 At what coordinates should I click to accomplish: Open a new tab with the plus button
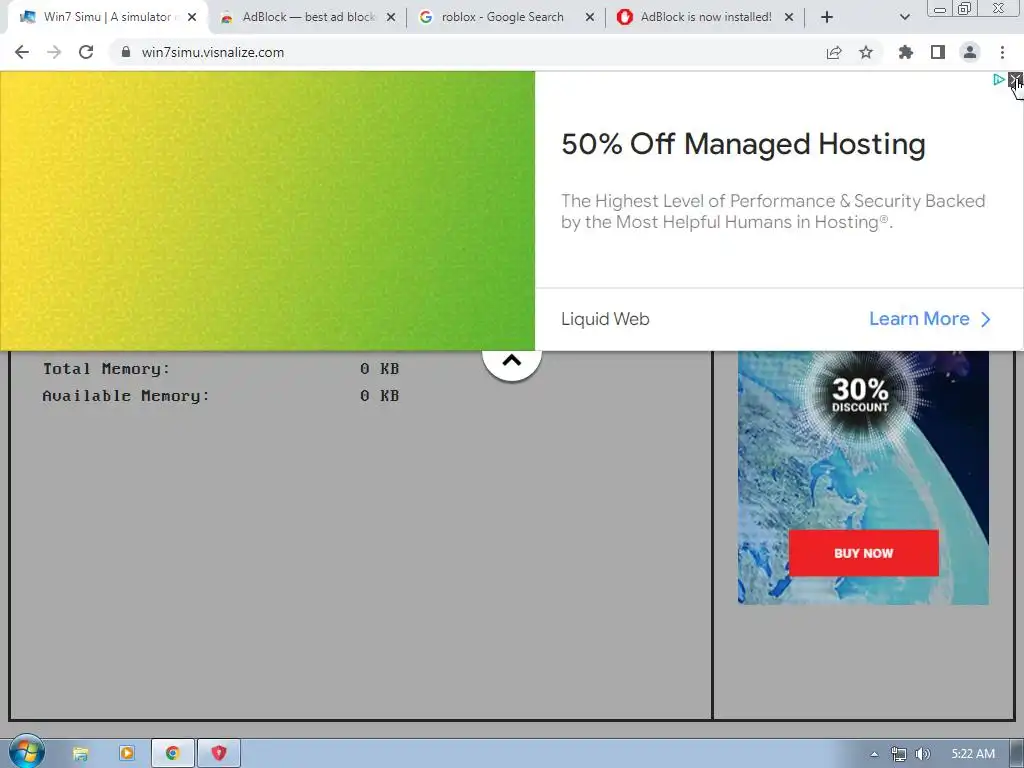[x=827, y=18]
